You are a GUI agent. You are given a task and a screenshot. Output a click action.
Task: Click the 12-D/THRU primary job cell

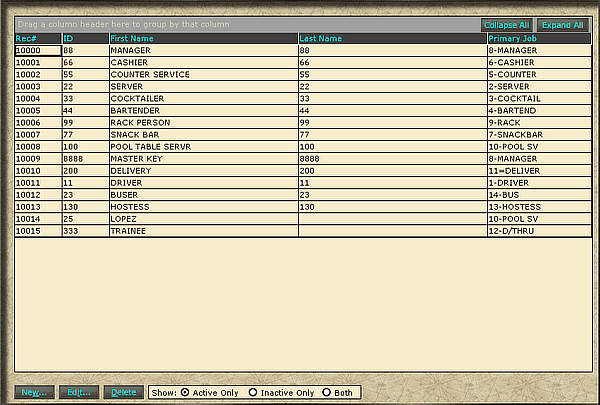(540, 231)
